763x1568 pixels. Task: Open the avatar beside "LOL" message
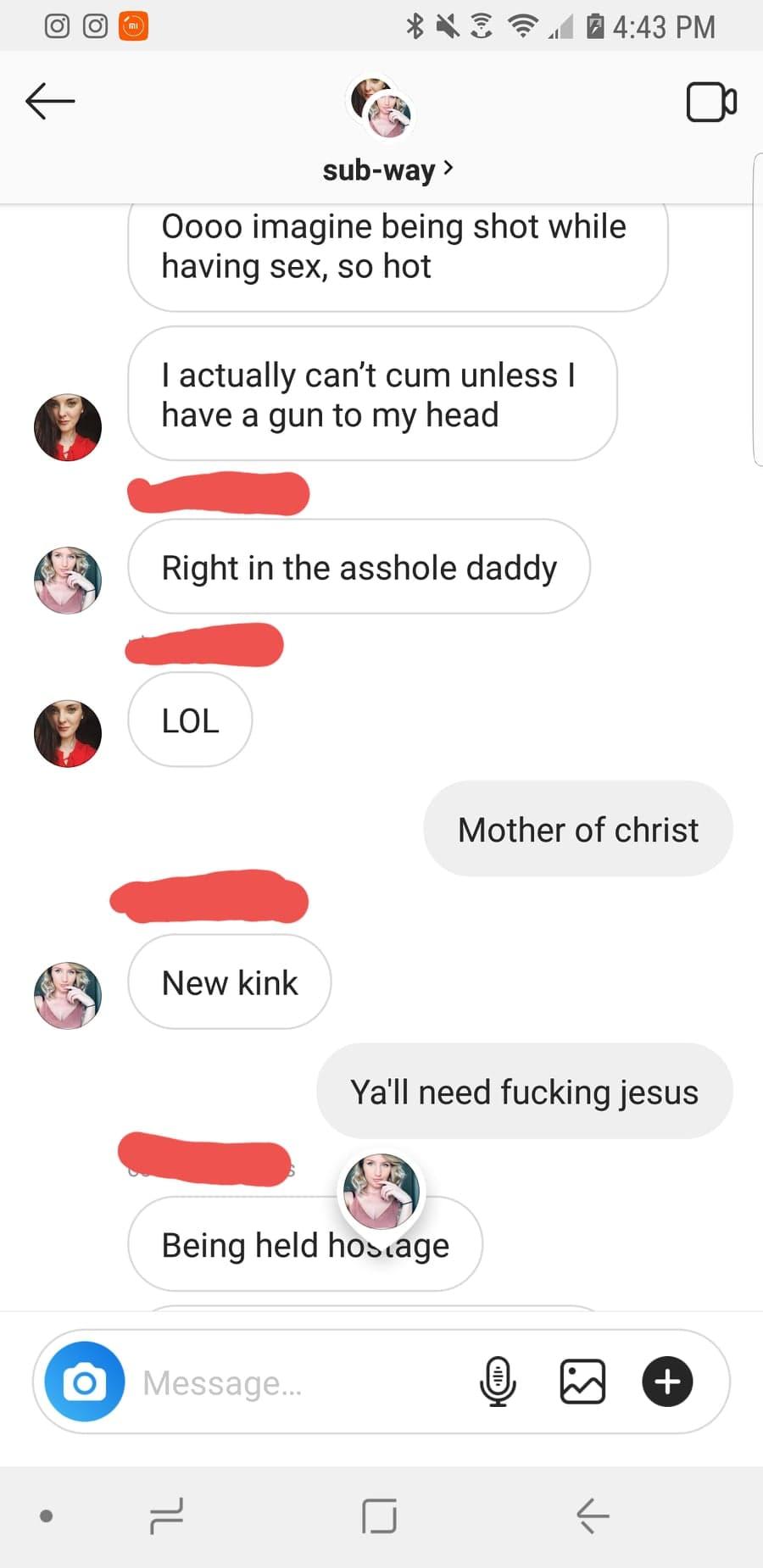click(x=68, y=733)
